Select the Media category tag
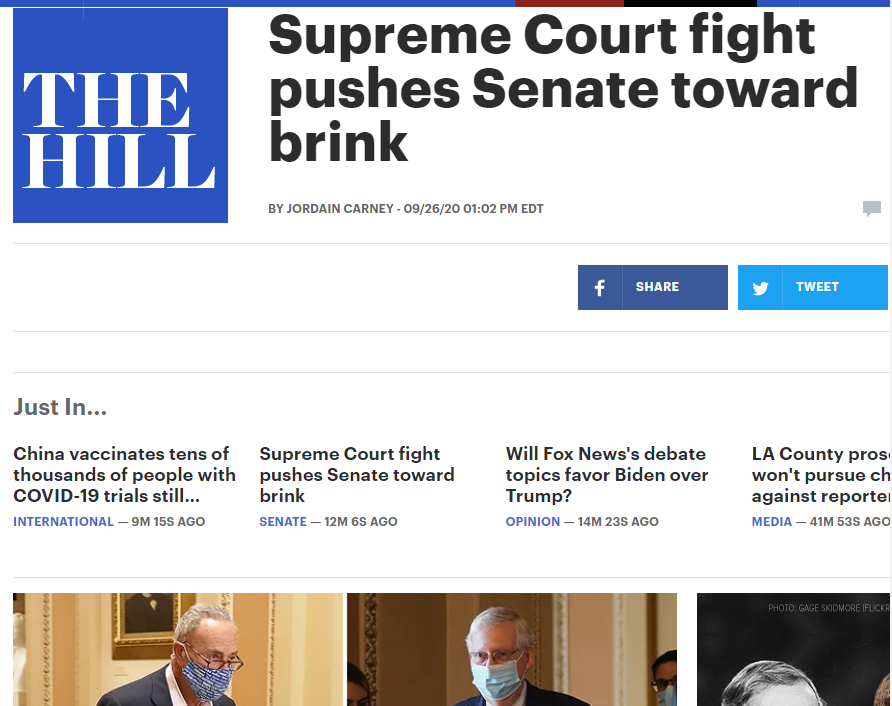 click(x=772, y=522)
